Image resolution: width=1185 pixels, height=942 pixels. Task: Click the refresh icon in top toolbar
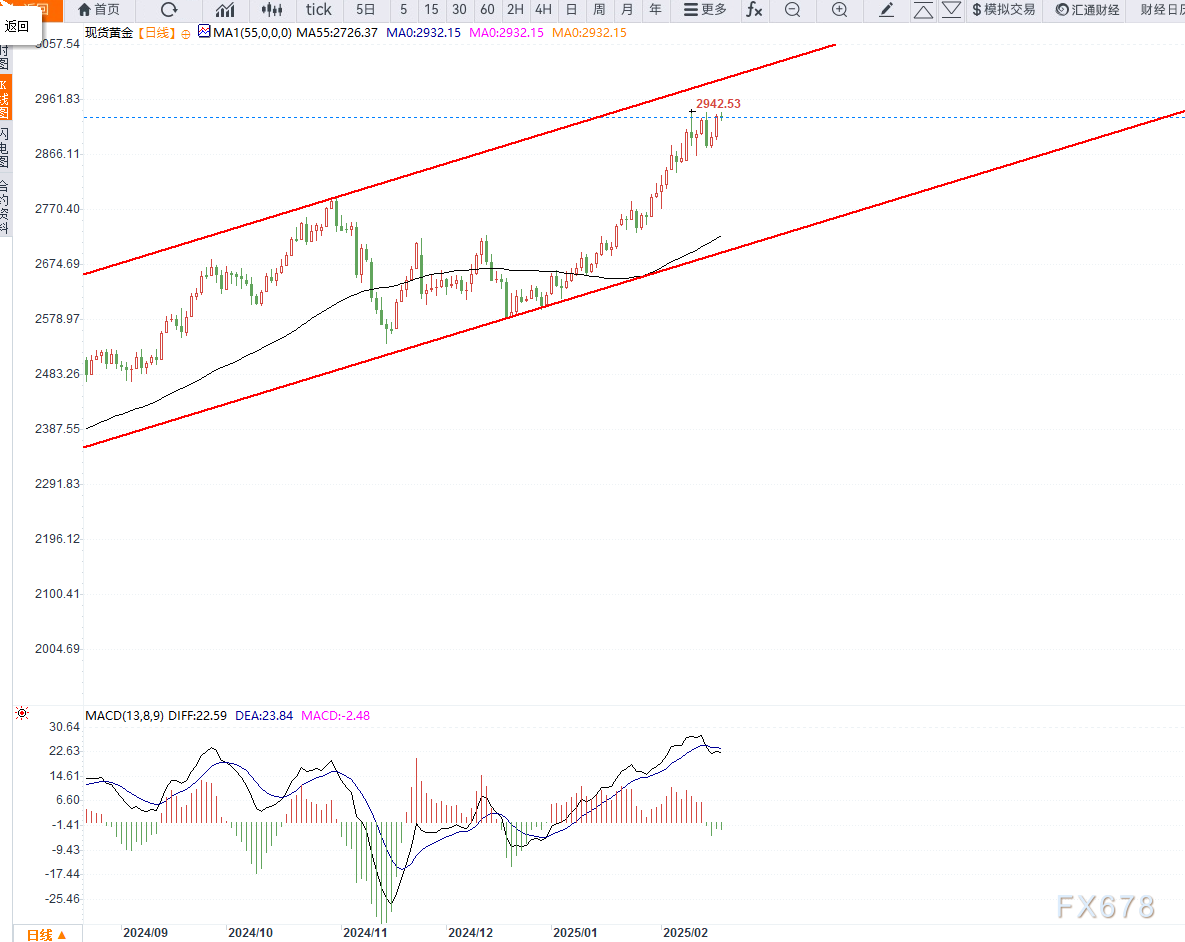[169, 10]
